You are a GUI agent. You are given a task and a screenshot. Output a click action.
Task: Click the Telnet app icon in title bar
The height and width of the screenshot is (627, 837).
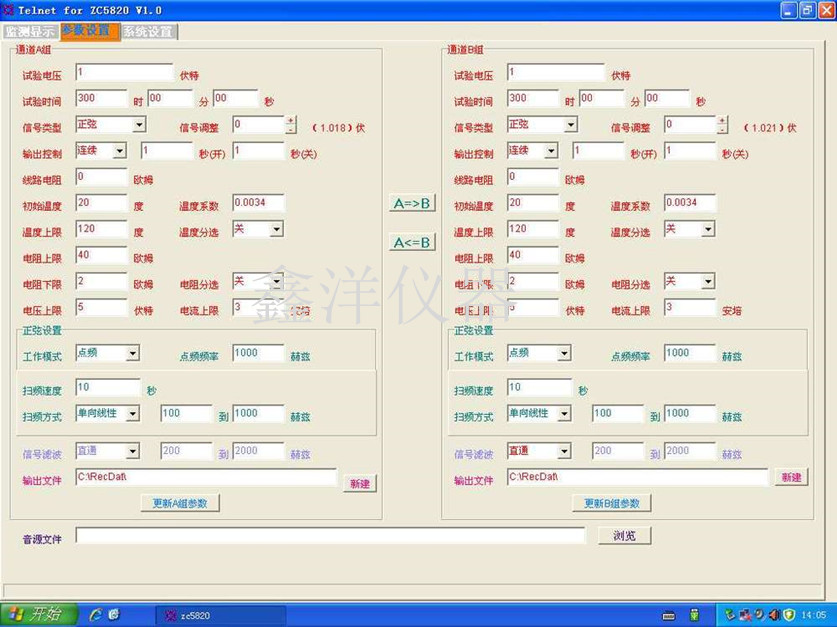pyautogui.click(x=9, y=10)
